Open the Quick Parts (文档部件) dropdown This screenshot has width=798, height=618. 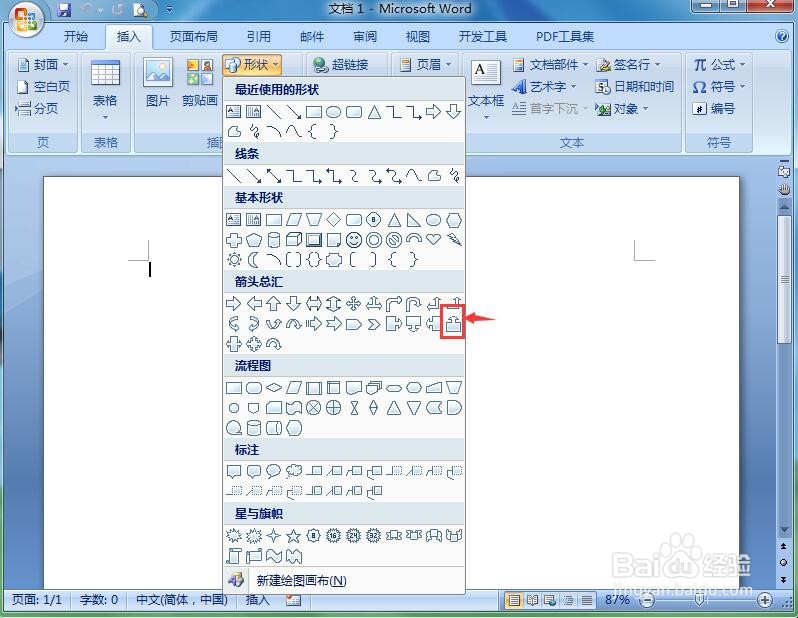(x=550, y=65)
